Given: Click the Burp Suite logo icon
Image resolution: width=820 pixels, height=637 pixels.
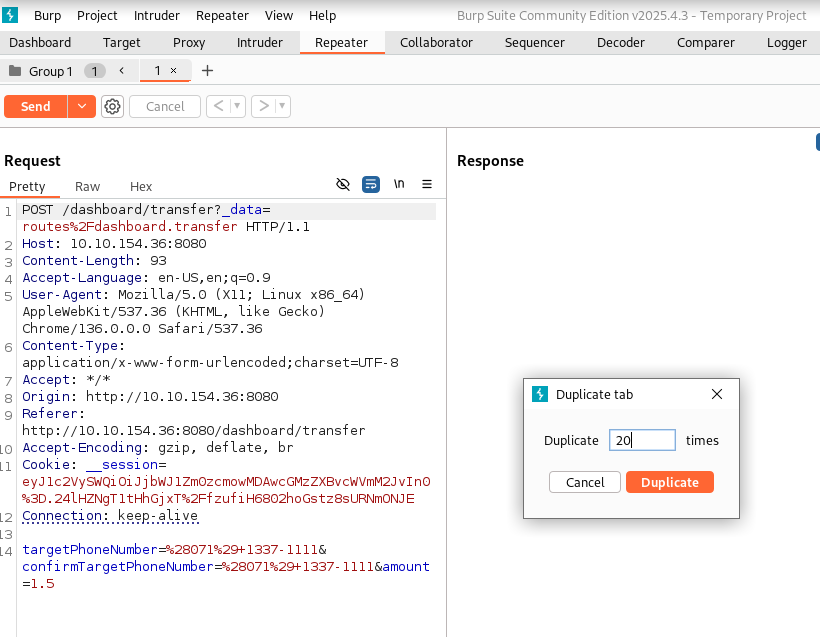Looking at the screenshot, I should tap(10, 15).
